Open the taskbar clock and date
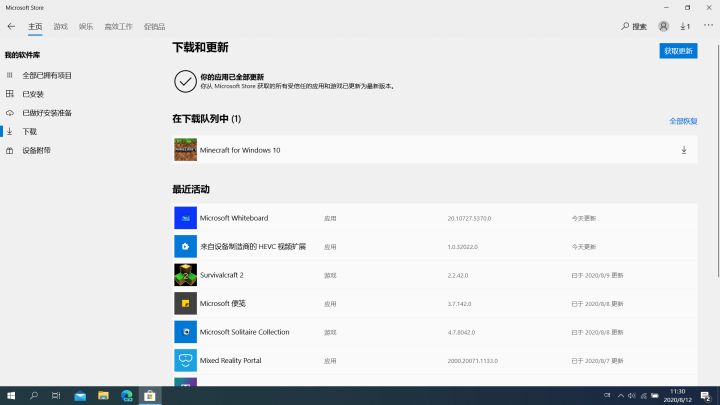The height and width of the screenshot is (405, 720). coord(677,396)
